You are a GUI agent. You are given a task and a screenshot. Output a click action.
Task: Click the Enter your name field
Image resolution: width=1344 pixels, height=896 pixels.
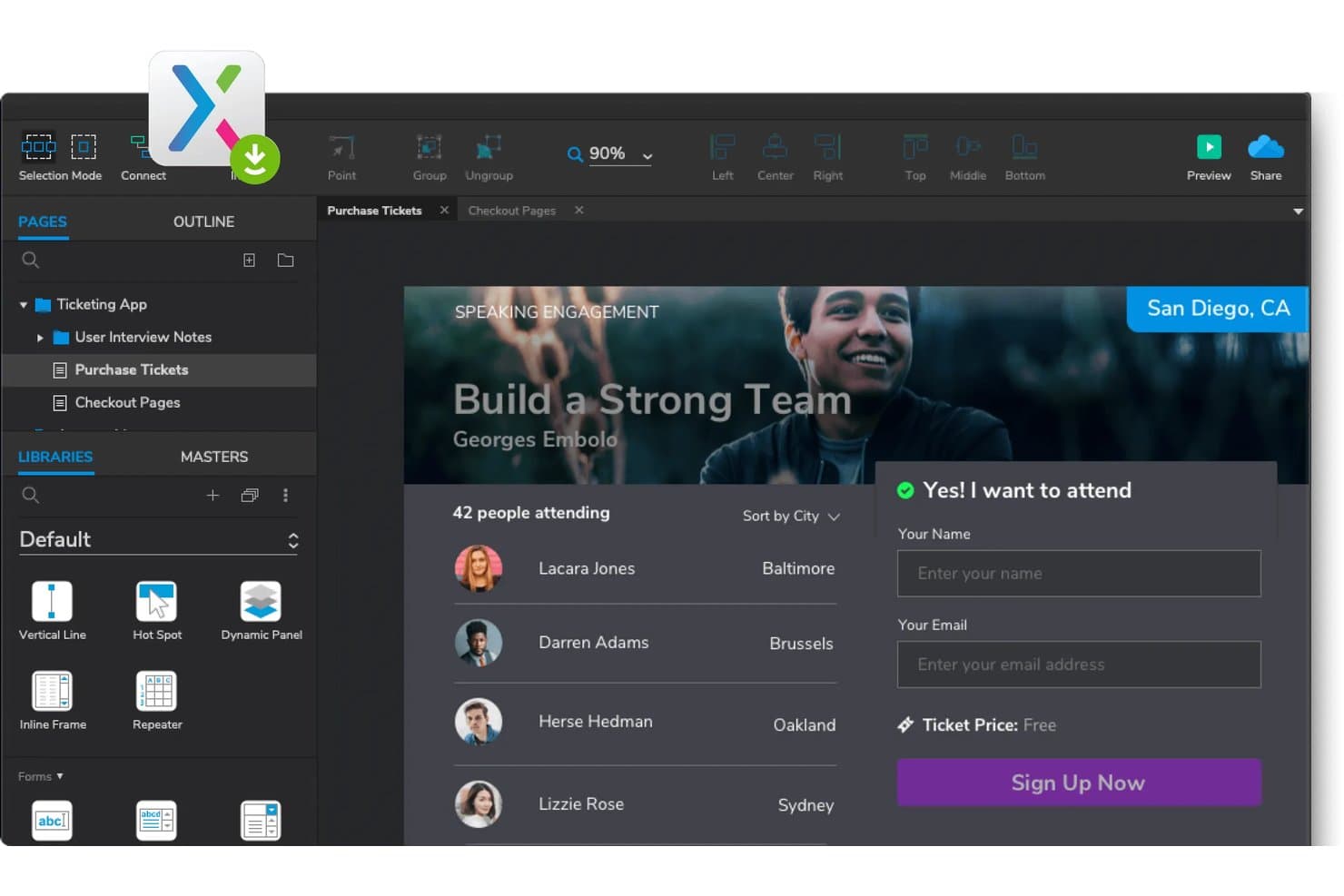tap(1079, 574)
